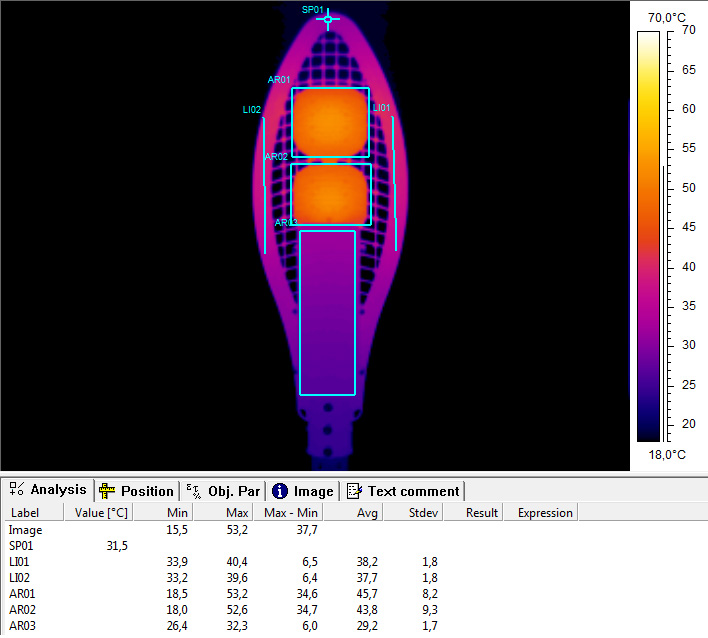Sort by the Label column header
Screen dimensions: 708x638
coord(25,513)
